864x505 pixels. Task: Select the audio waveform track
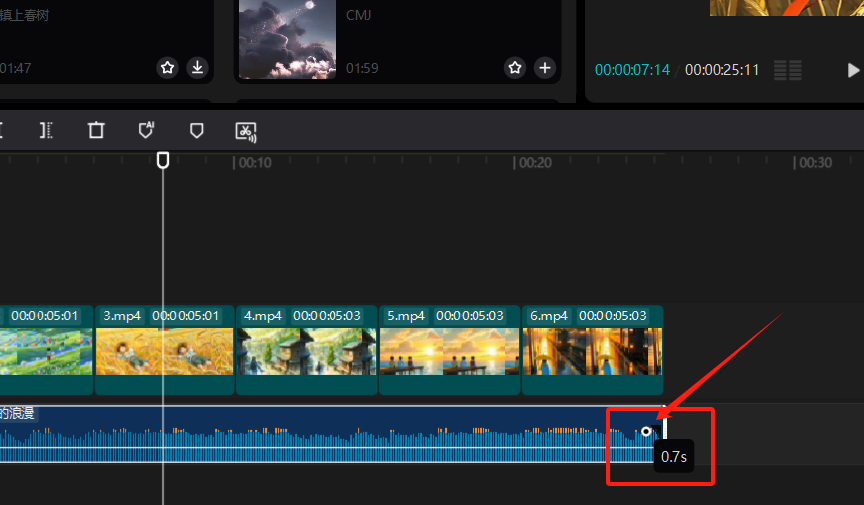pos(331,434)
